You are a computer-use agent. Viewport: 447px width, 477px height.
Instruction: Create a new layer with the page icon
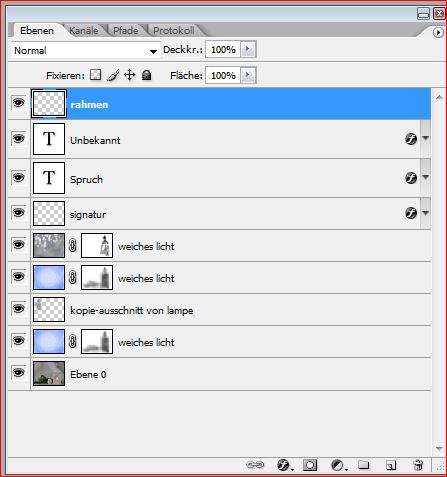pos(391,465)
